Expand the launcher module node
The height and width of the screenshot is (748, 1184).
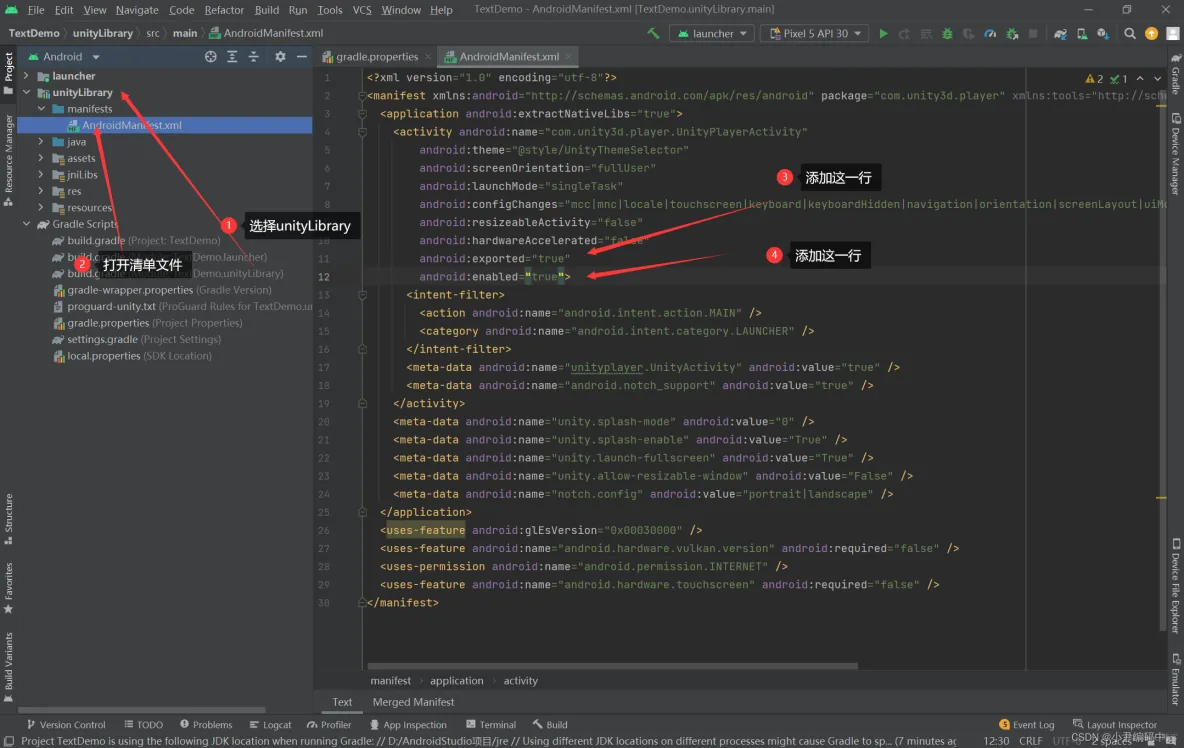coord(26,75)
